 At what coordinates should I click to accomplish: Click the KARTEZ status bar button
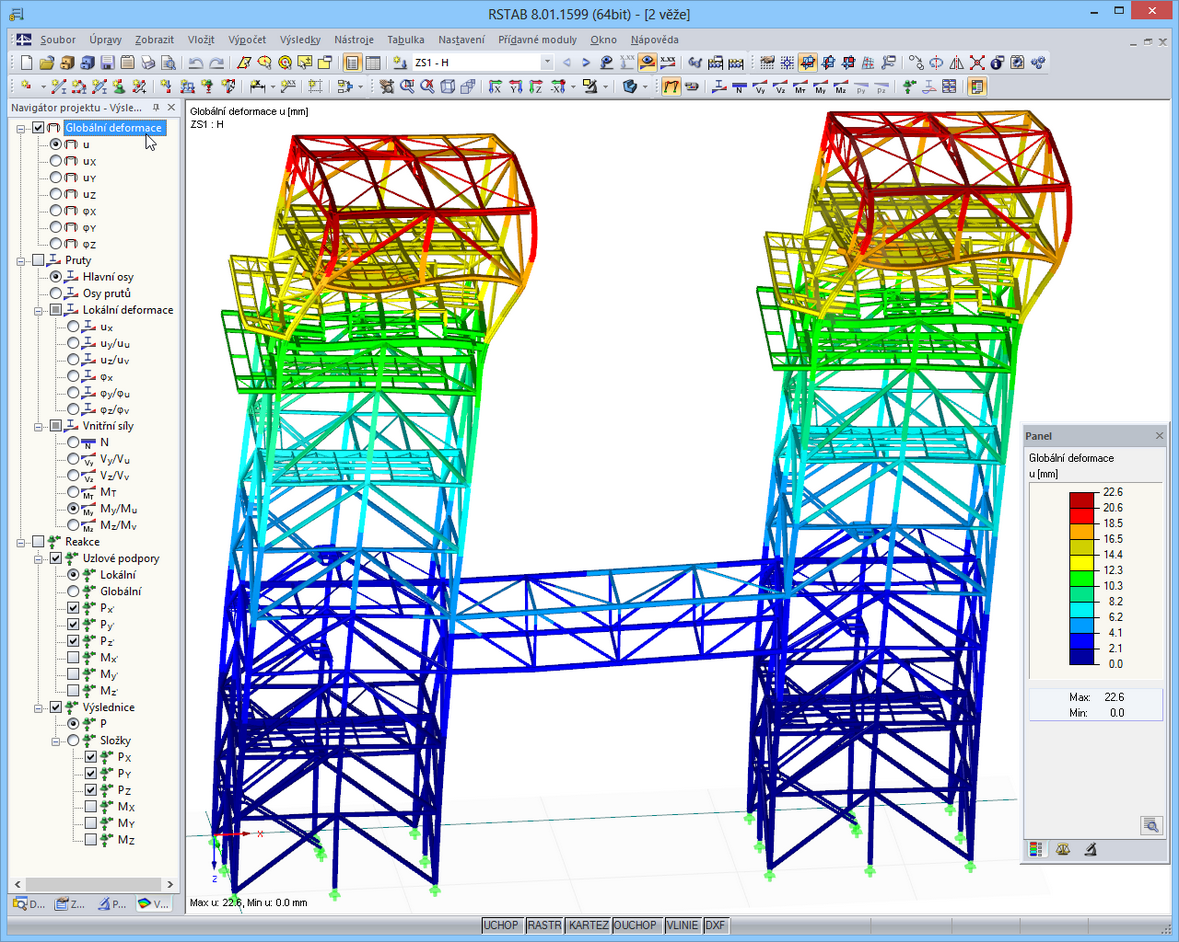(588, 925)
